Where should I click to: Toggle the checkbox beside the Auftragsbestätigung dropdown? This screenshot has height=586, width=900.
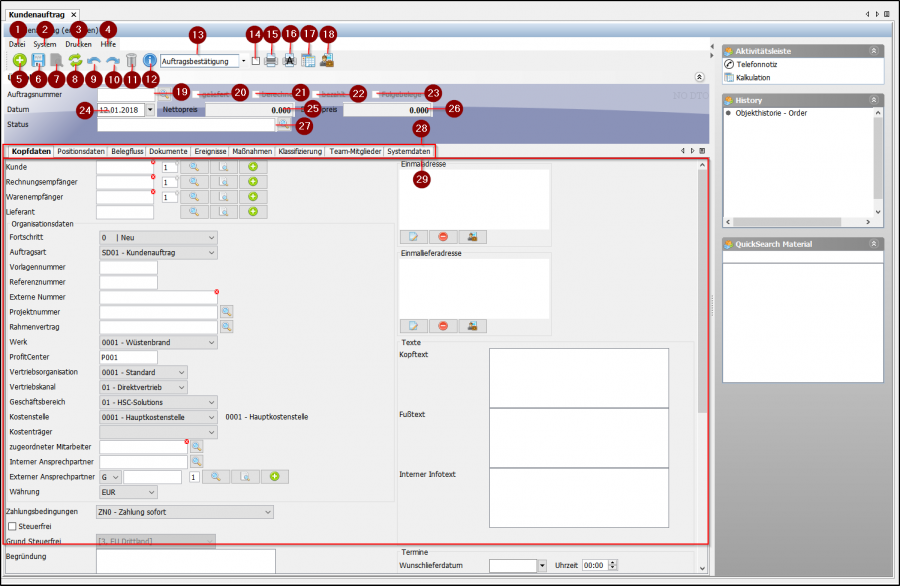256,61
